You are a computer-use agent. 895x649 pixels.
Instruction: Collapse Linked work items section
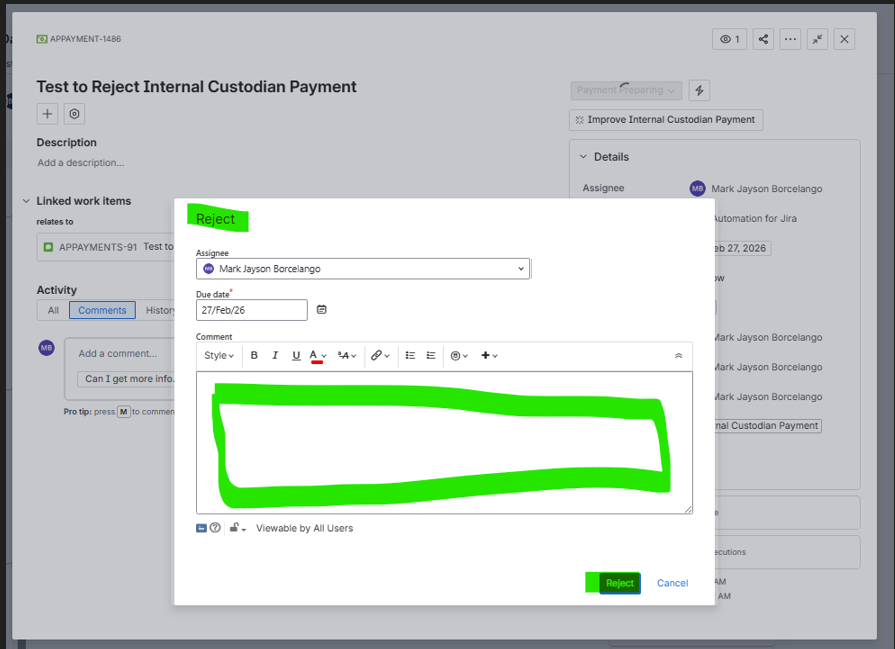pyautogui.click(x=26, y=201)
